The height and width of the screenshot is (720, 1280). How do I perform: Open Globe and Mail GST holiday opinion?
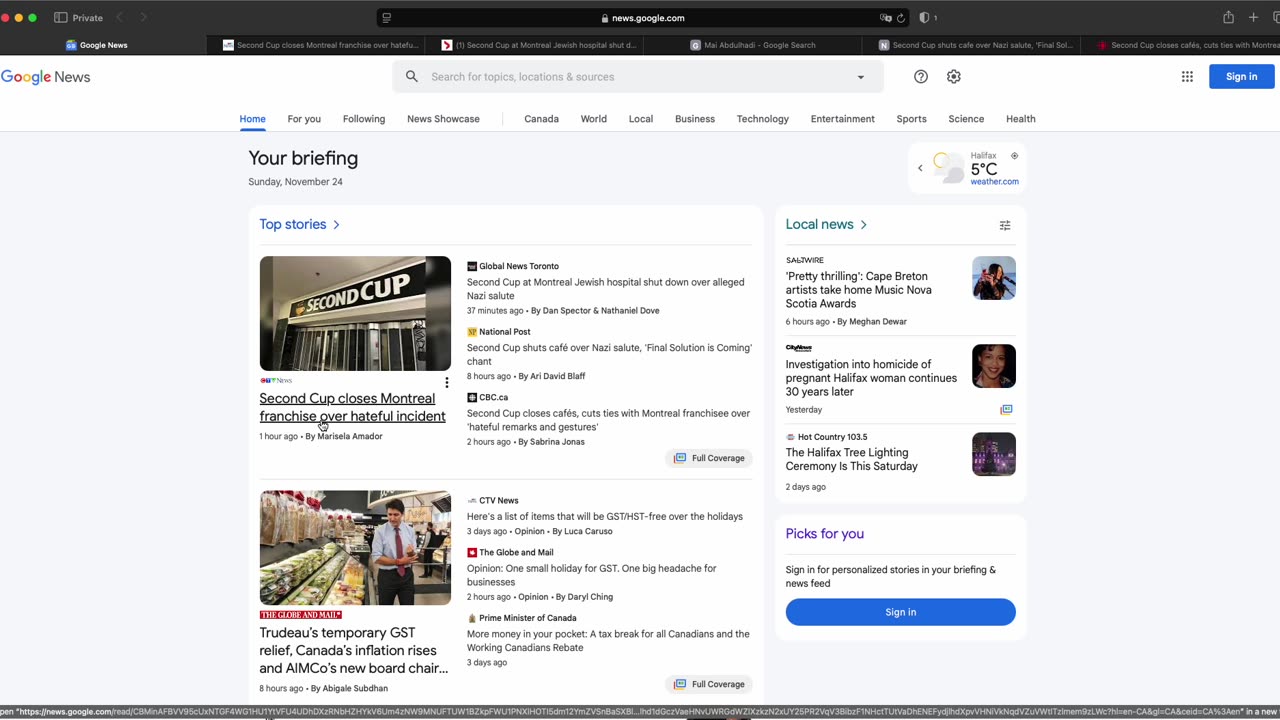click(591, 575)
